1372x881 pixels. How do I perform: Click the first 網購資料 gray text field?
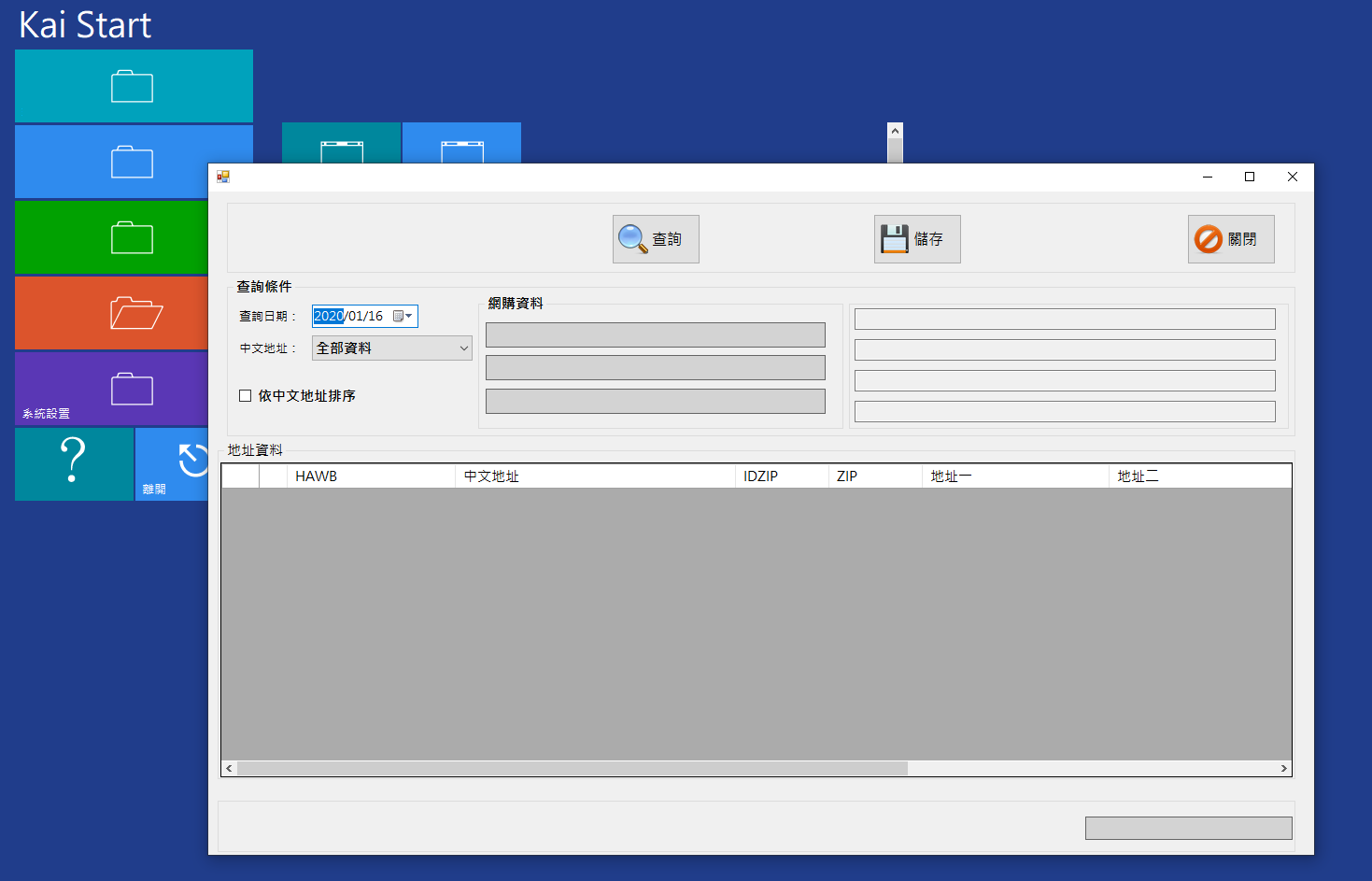655,334
